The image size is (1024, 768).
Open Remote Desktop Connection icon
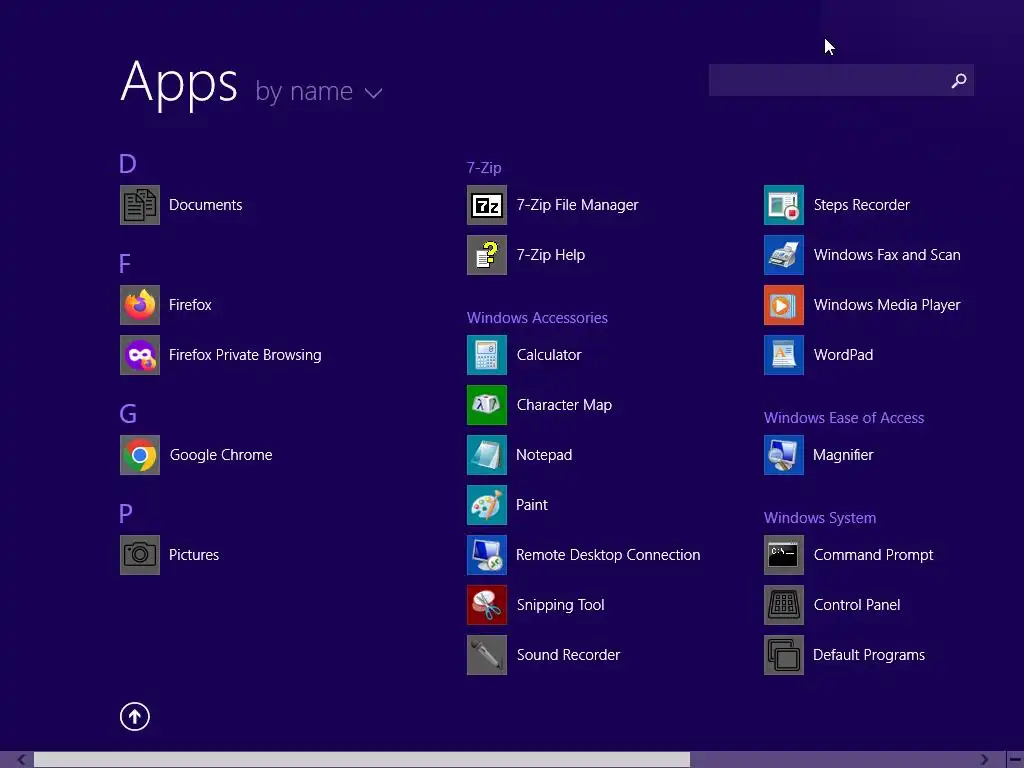point(487,555)
